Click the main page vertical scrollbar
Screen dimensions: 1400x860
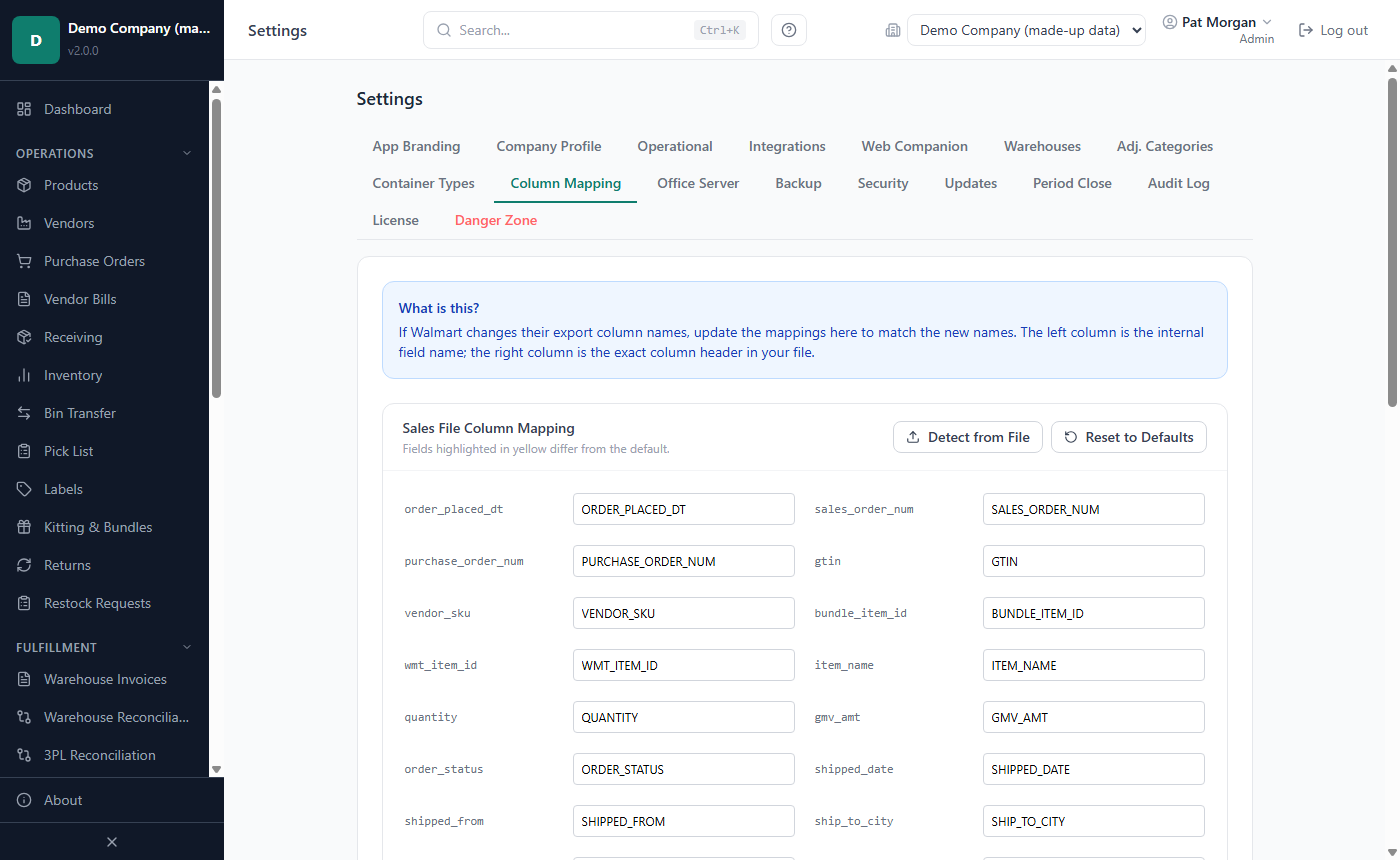click(x=1392, y=240)
